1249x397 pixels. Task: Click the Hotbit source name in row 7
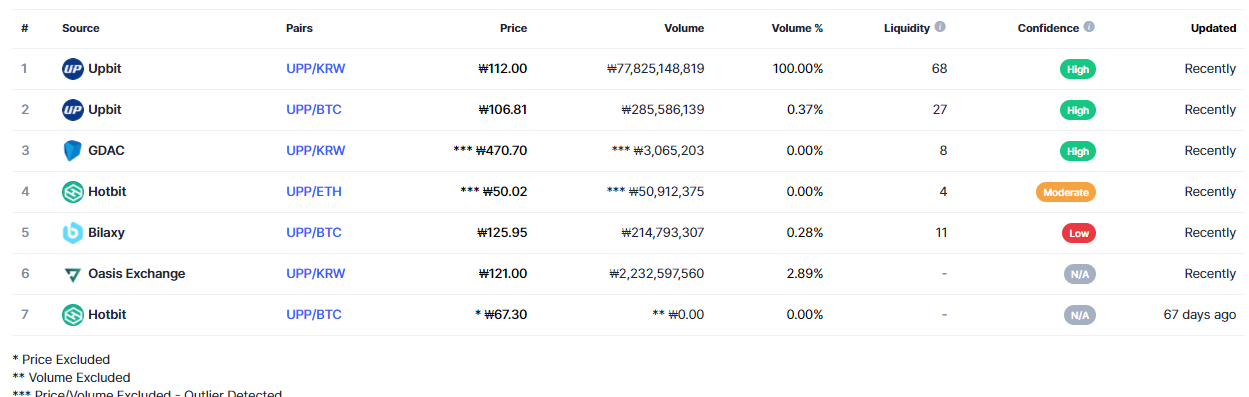coord(107,315)
